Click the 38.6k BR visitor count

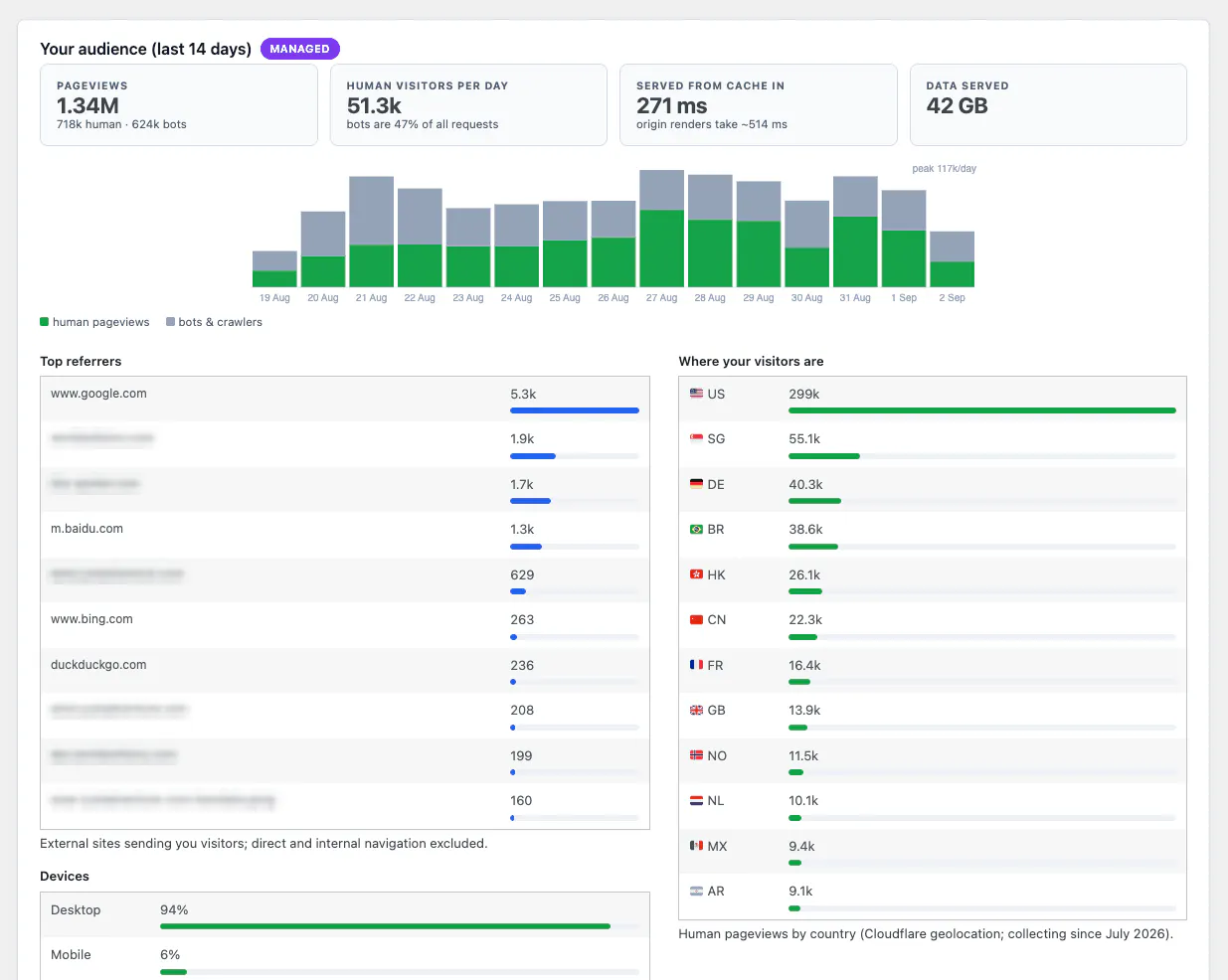805,529
